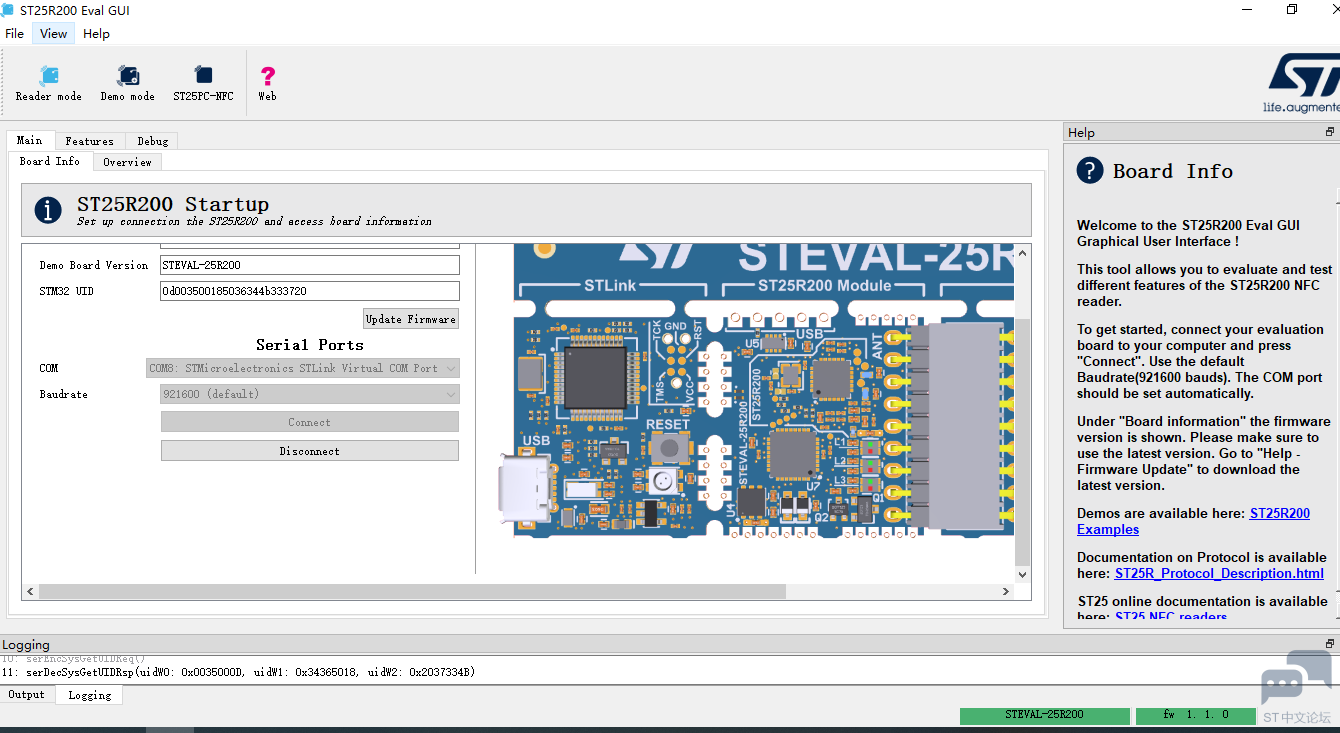
Task: Click the STEVAL-25R200 status bar indicator
Action: (x=1044, y=715)
